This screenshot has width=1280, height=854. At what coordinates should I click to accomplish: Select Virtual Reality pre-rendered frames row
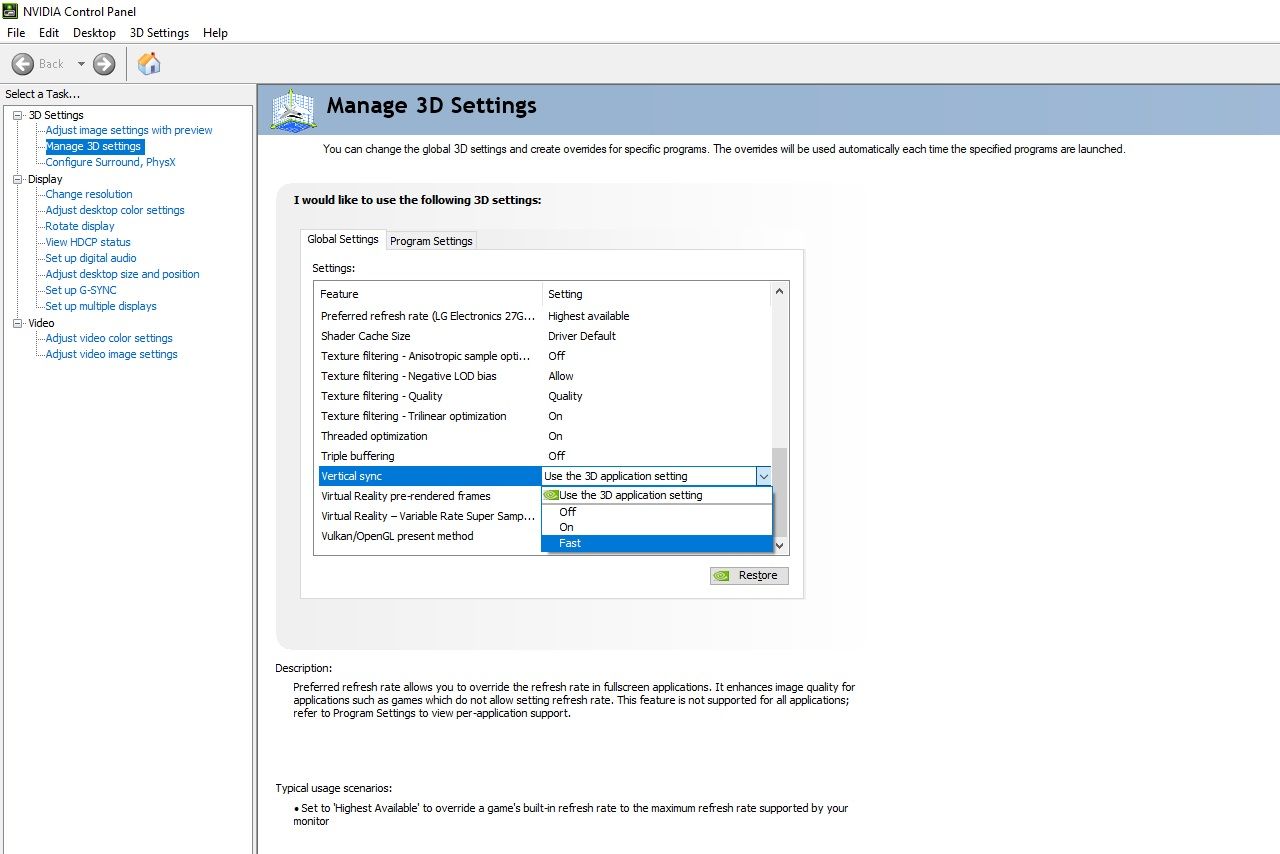(429, 496)
